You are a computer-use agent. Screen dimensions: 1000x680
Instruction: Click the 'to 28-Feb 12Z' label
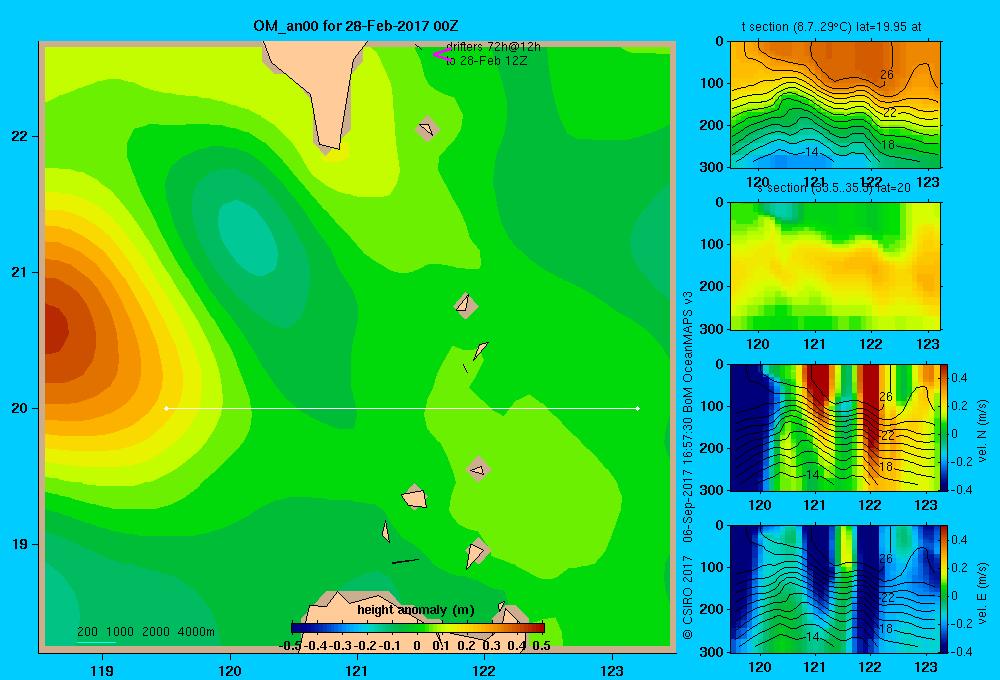click(487, 61)
